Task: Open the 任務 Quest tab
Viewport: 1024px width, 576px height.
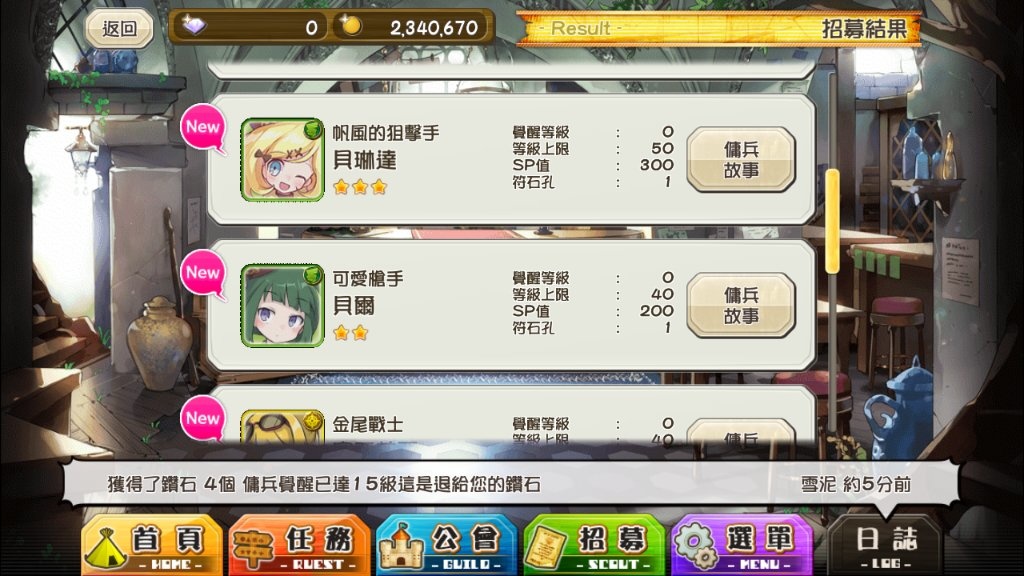Action: pyautogui.click(x=300, y=545)
